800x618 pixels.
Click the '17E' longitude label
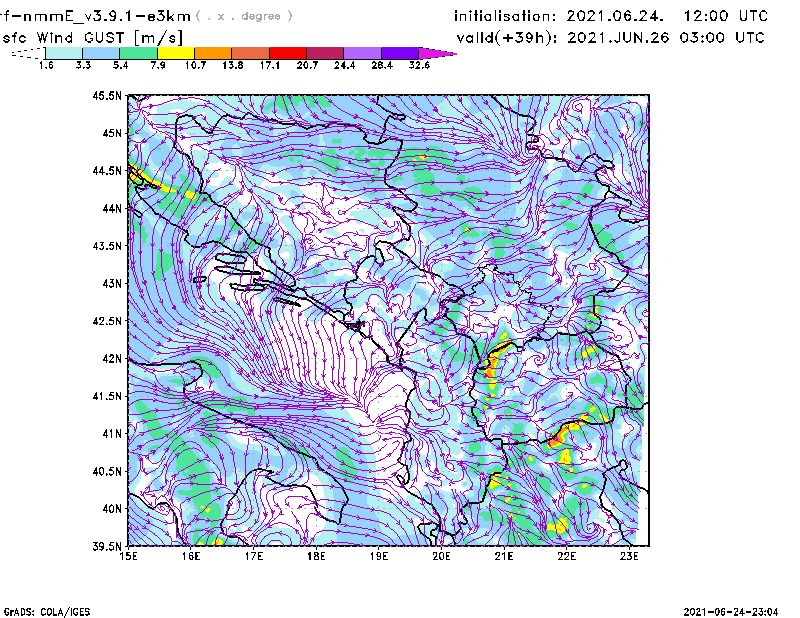coord(254,556)
